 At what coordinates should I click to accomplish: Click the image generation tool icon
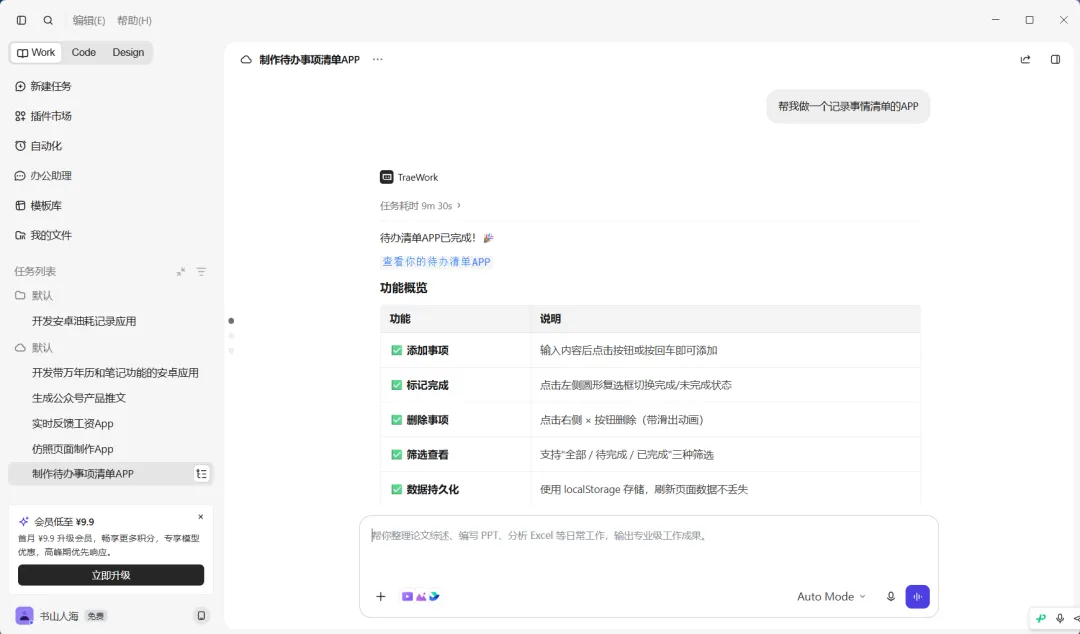421,597
